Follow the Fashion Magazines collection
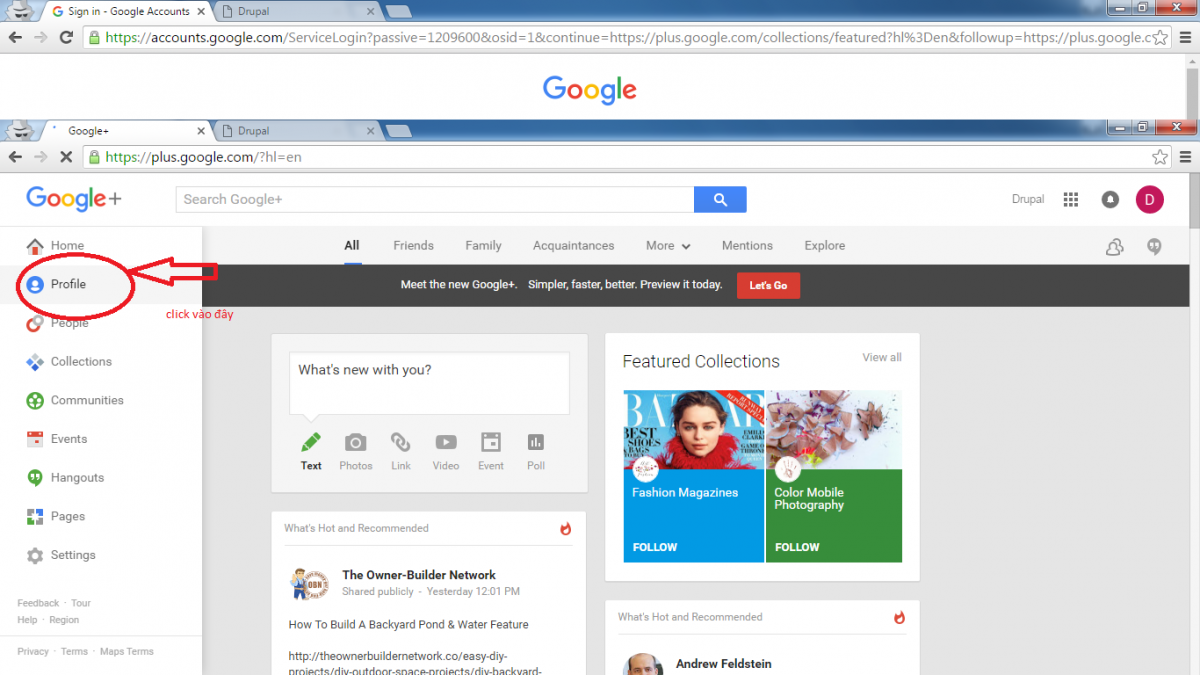Viewport: 1200px width, 675px height. [655, 547]
